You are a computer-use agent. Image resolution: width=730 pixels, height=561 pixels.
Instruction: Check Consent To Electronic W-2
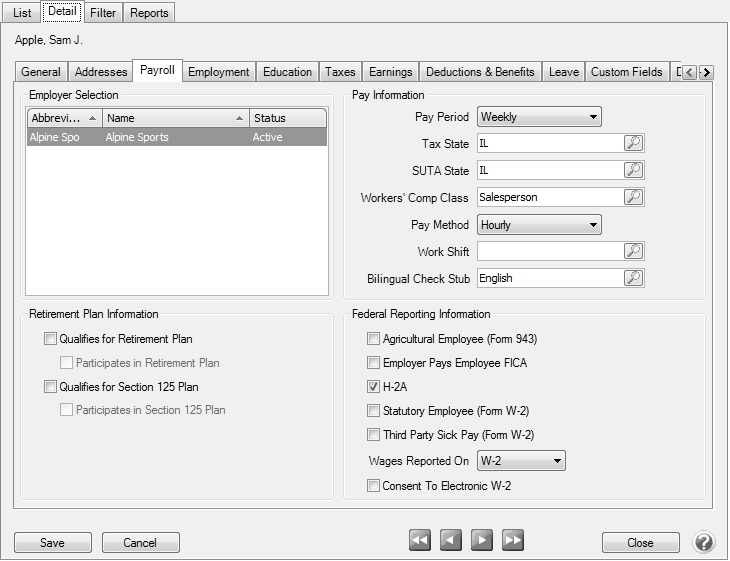[374, 487]
